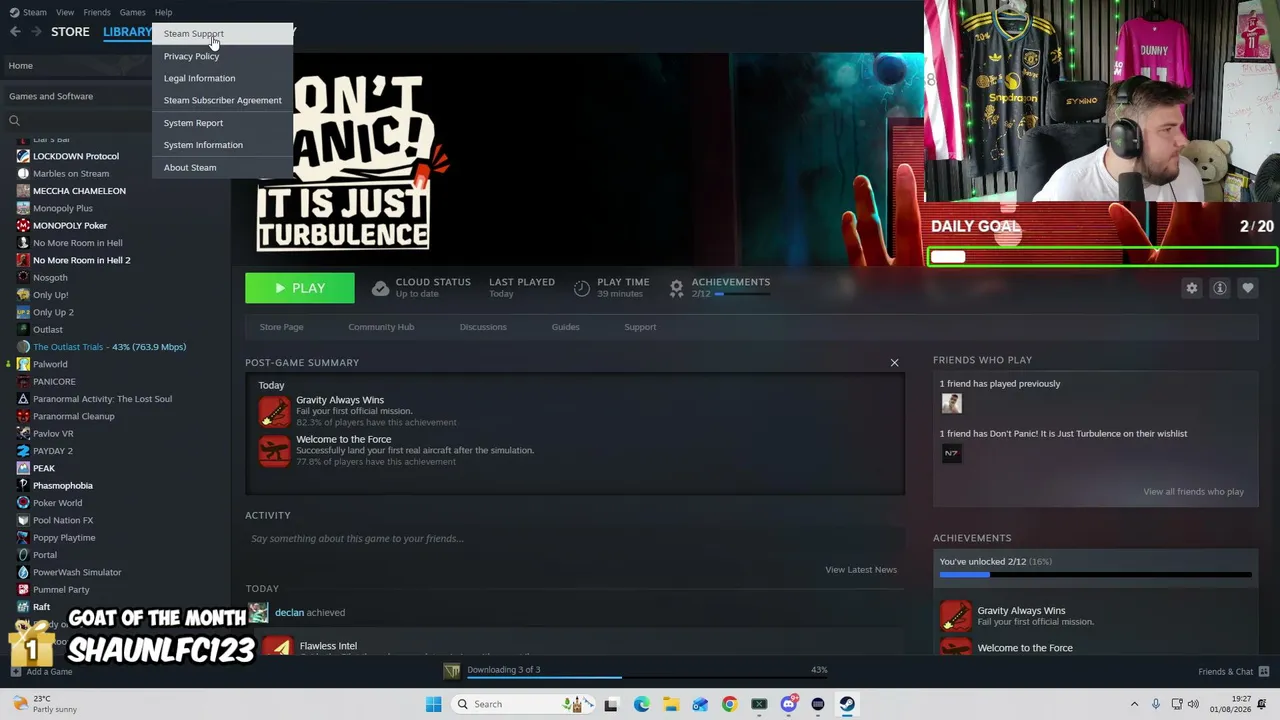Screen dimensions: 1280x720
Task: Click the search magnifier in the library sidebar
Action: click(14, 121)
